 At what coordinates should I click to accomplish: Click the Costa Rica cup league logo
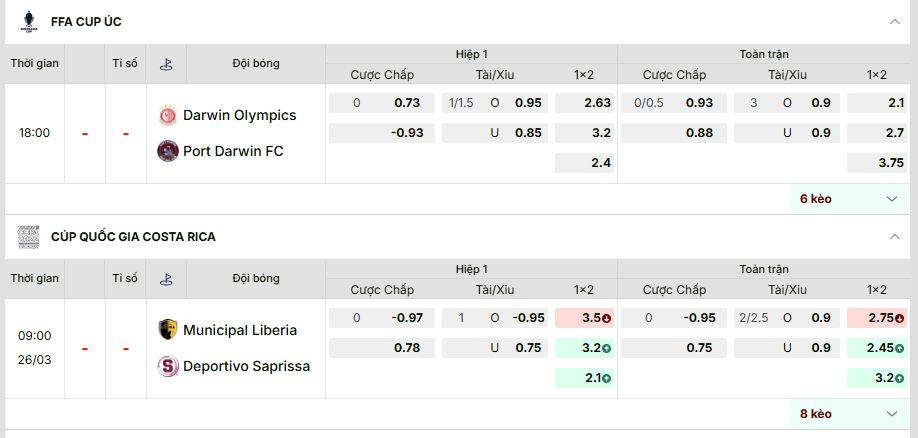[27, 236]
